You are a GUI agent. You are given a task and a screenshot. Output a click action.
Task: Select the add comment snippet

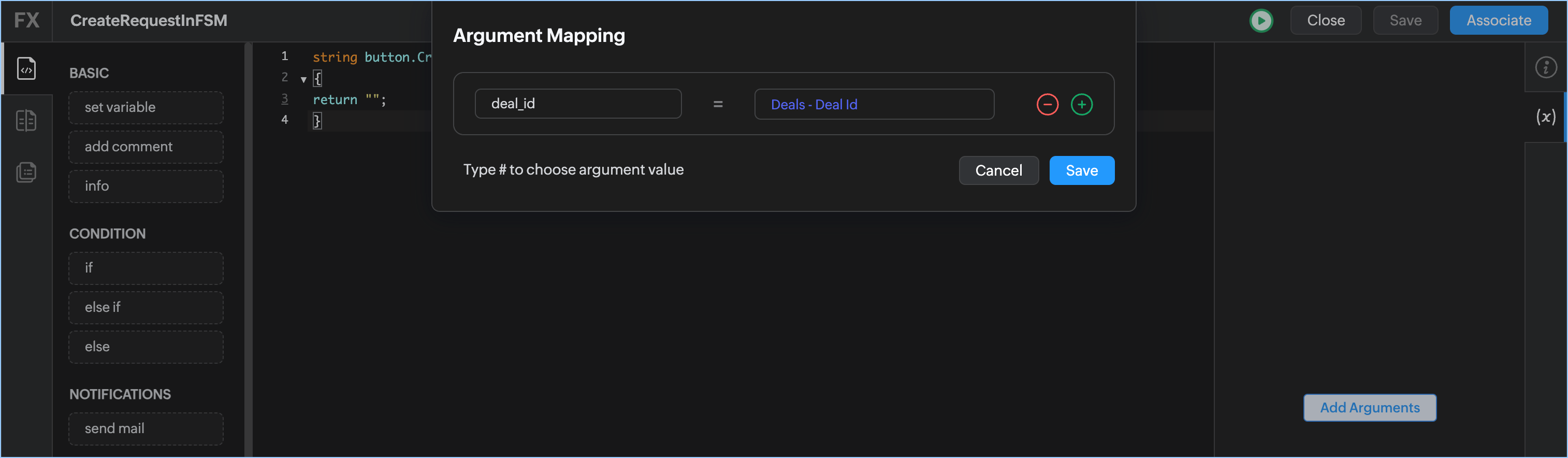(x=146, y=147)
